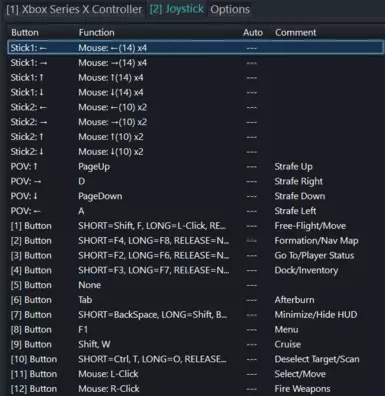This screenshot has width=385, height=396.
Task: Click the Mouse: ↓(14) x4 function cell
Action: (111, 92)
